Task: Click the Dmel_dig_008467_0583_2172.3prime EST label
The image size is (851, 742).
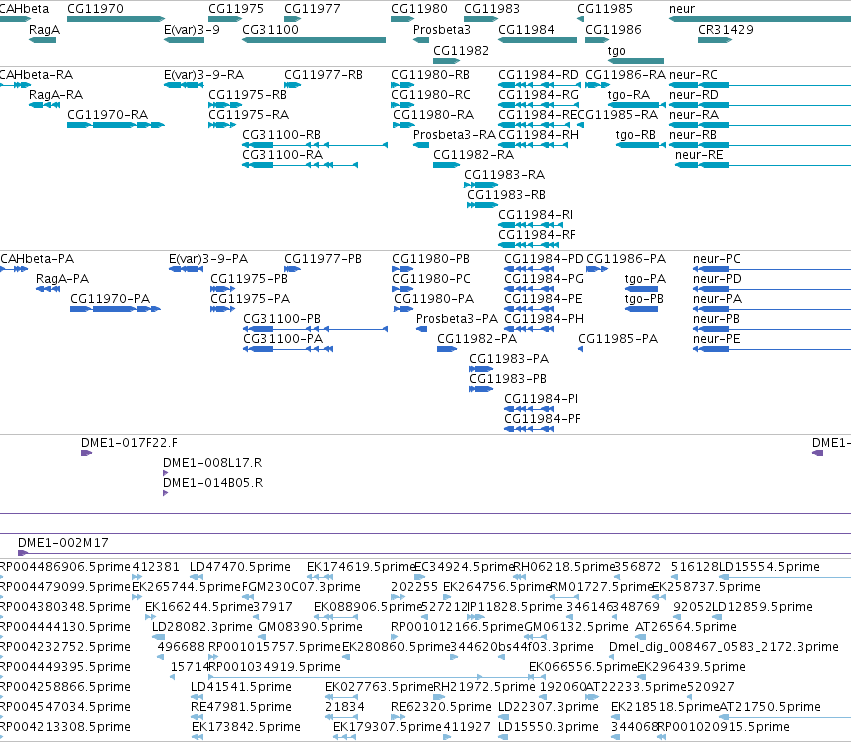Action: point(724,647)
